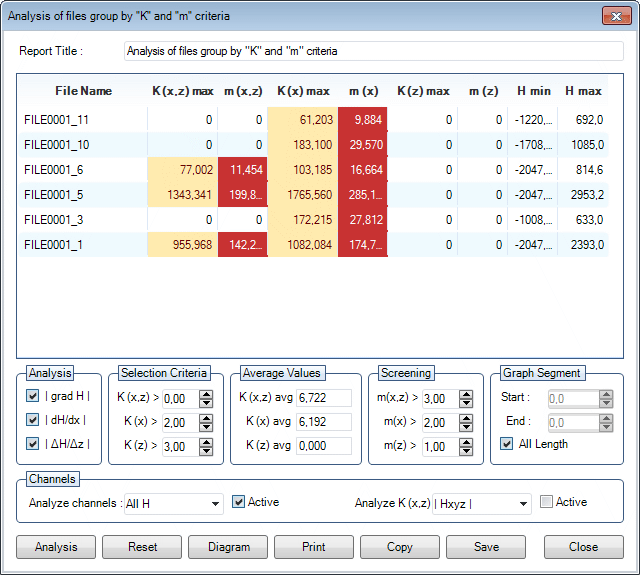This screenshot has width=640, height=575.
Task: Click the Analysis button
Action: click(x=56, y=547)
